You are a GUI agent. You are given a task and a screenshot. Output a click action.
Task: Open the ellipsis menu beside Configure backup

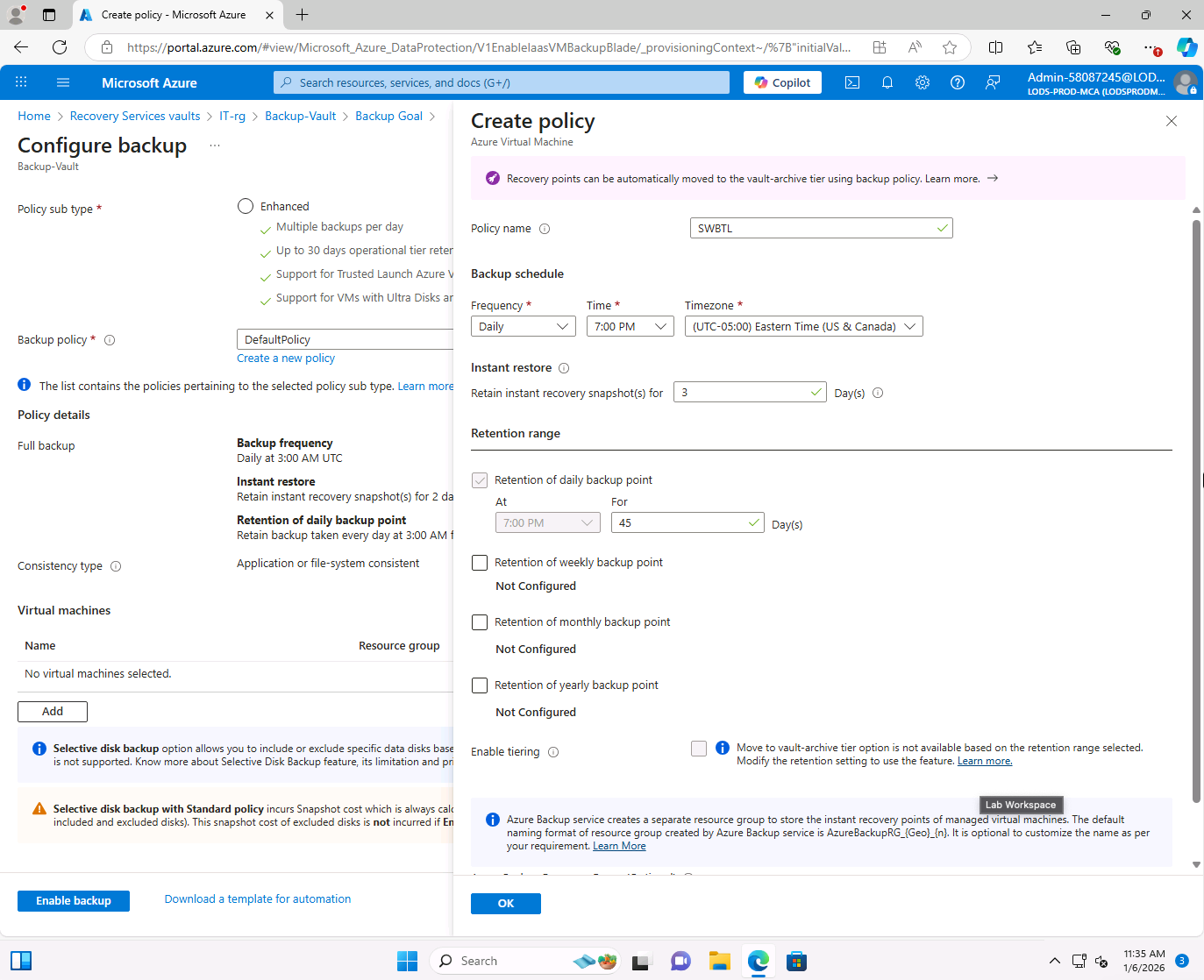(215, 146)
